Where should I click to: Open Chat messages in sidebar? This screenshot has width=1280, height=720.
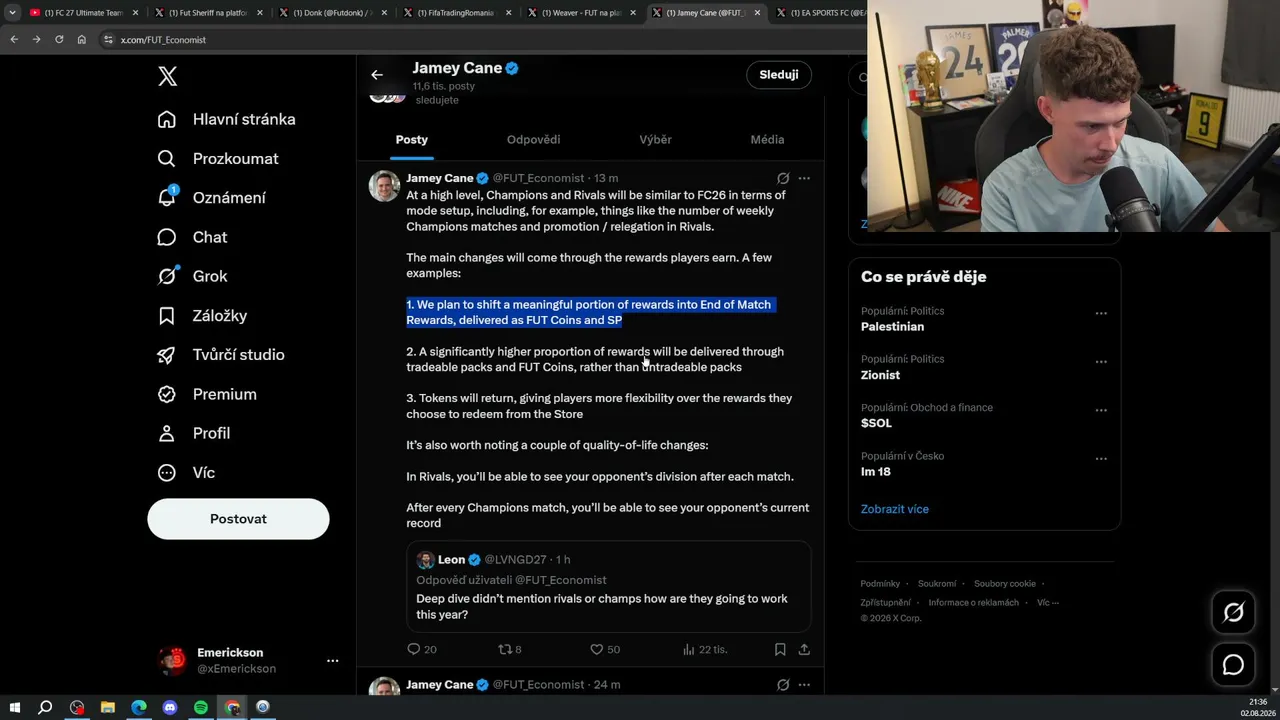tap(192, 237)
